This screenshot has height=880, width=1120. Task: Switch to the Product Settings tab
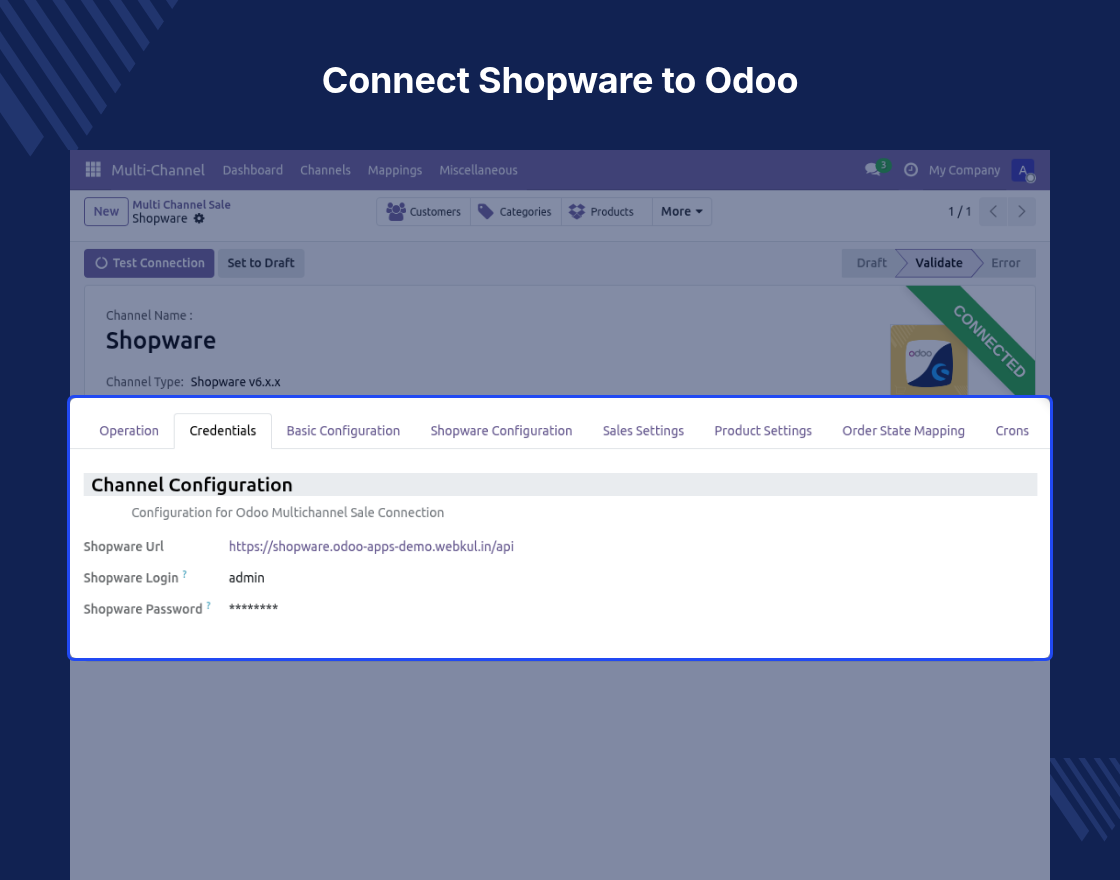point(763,431)
